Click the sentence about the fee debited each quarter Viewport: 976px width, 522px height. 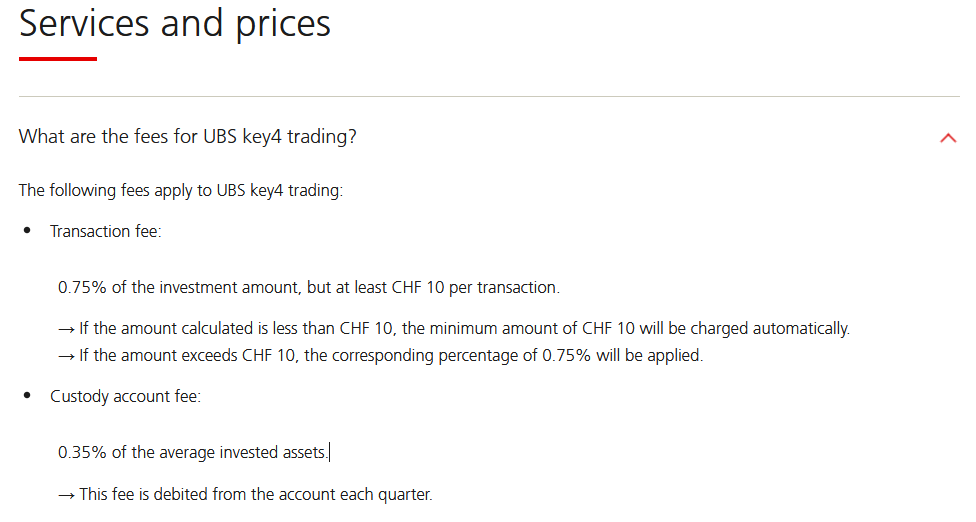(x=256, y=494)
